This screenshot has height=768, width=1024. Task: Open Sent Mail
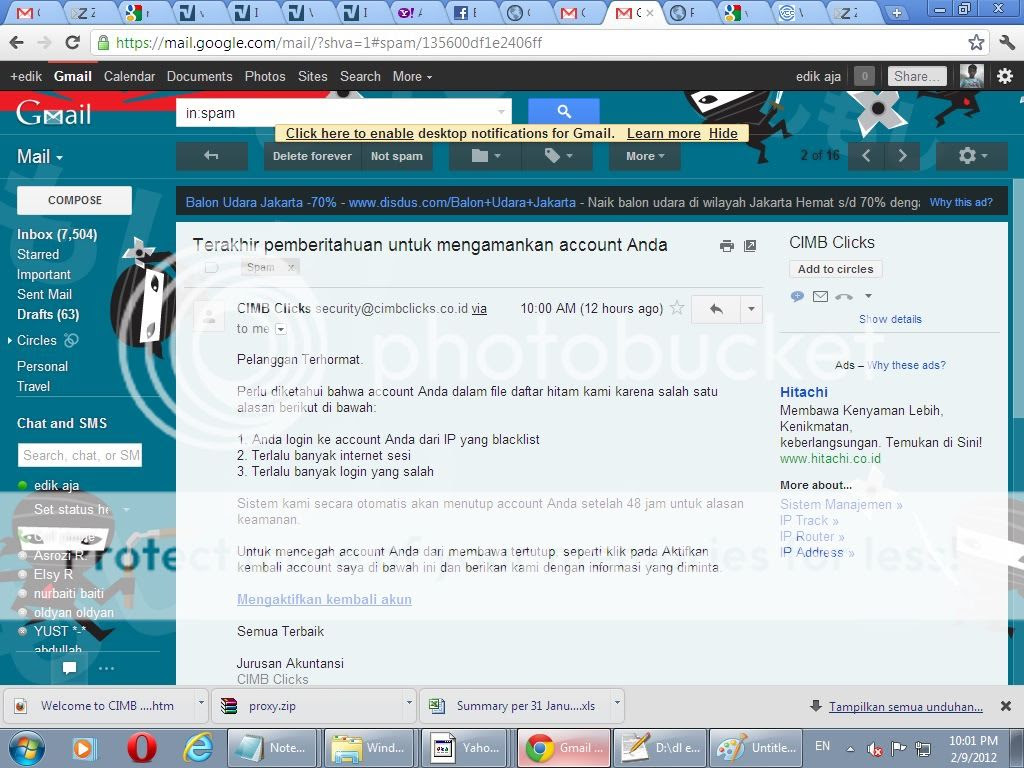pos(44,295)
